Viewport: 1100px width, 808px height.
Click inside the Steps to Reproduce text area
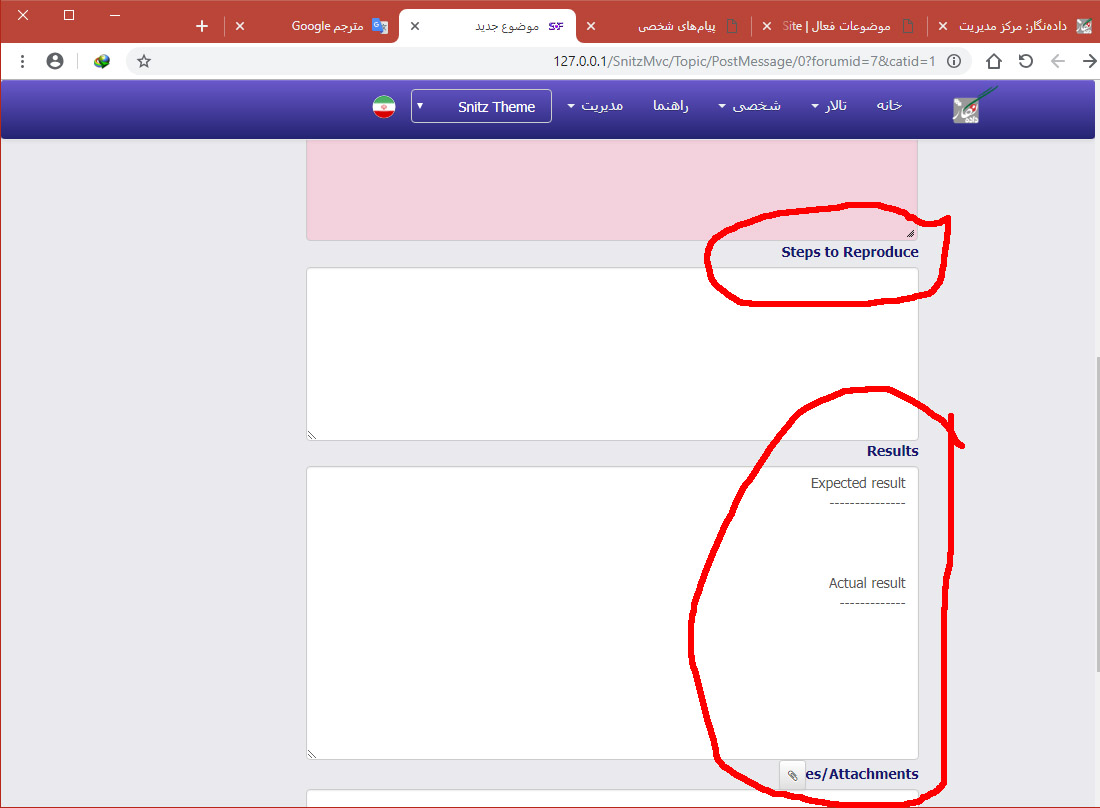tap(612, 353)
